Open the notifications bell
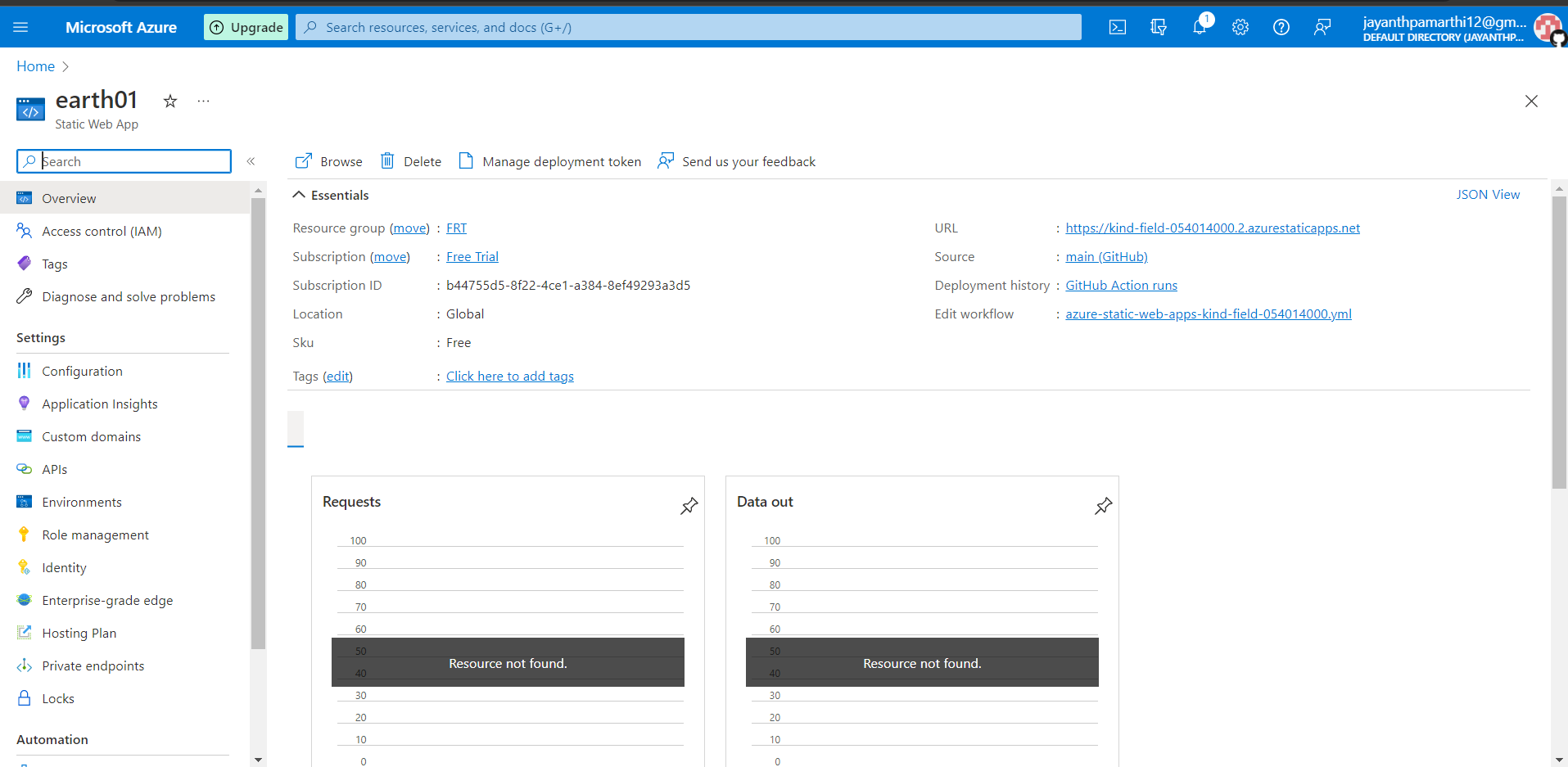This screenshot has height=767, width=1568. [1199, 26]
